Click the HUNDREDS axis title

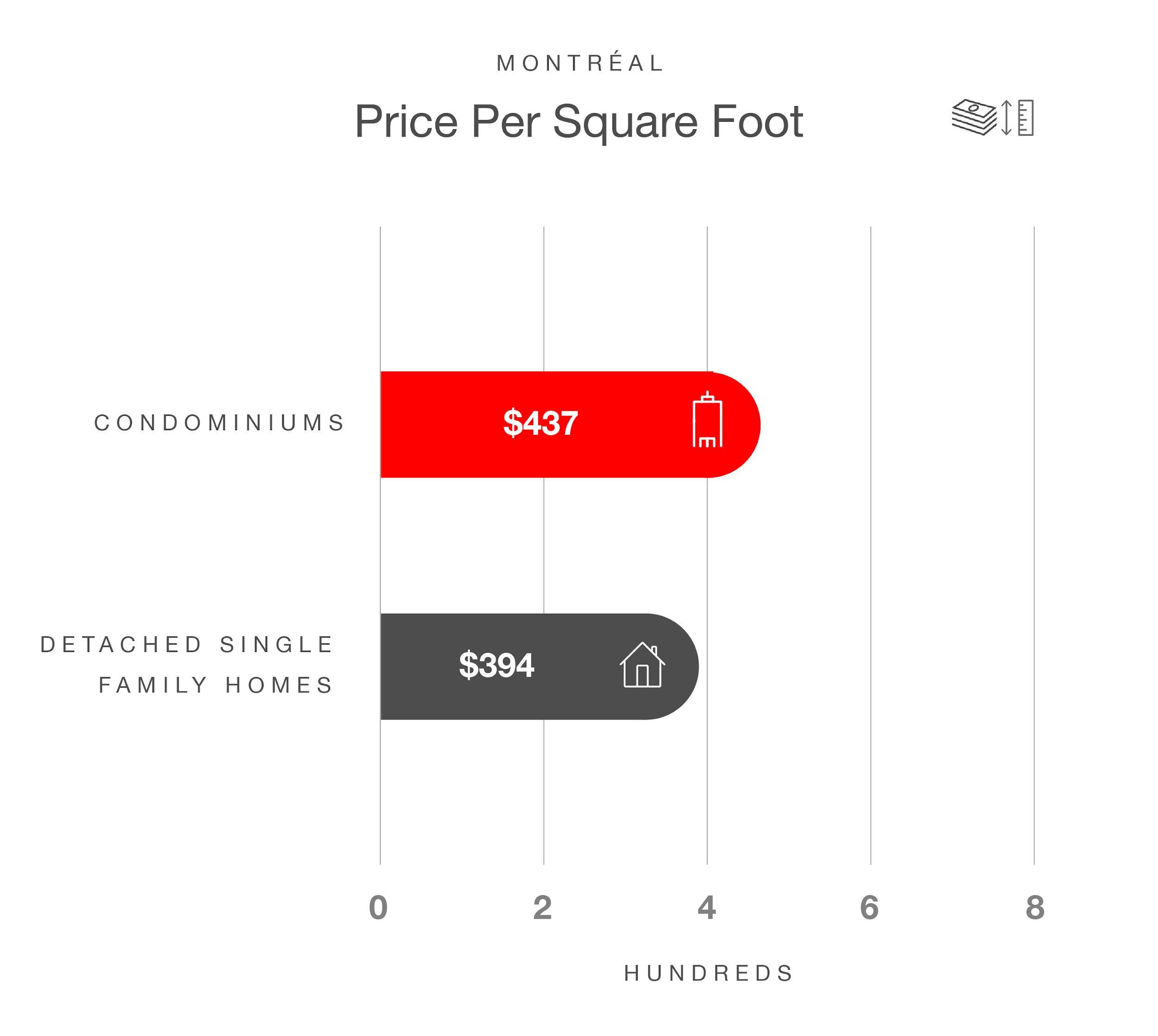pos(709,973)
